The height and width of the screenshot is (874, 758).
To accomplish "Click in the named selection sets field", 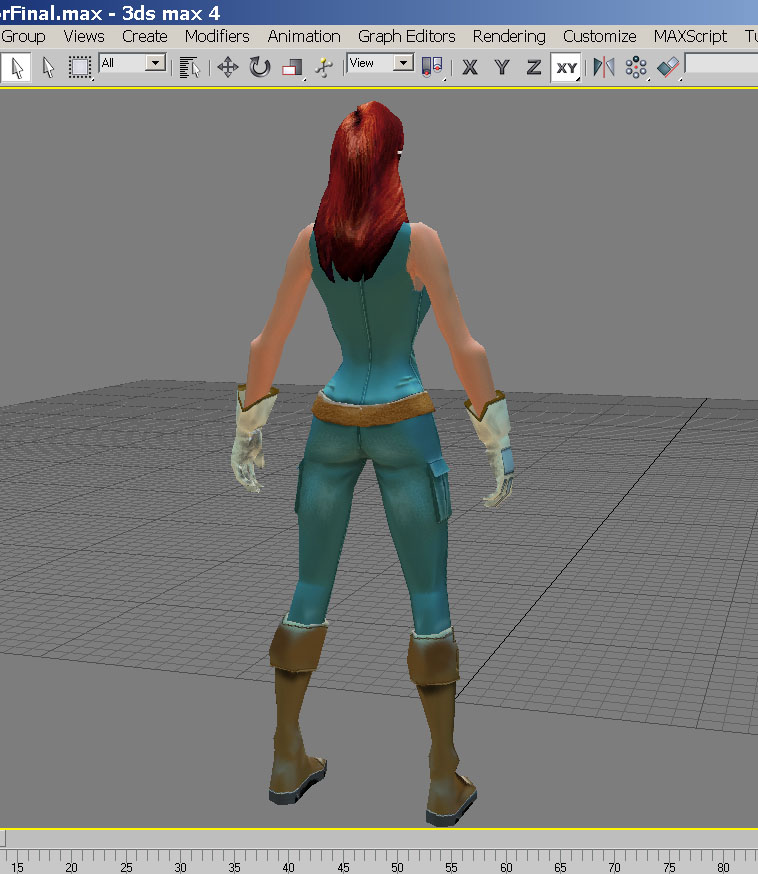I will (721, 64).
